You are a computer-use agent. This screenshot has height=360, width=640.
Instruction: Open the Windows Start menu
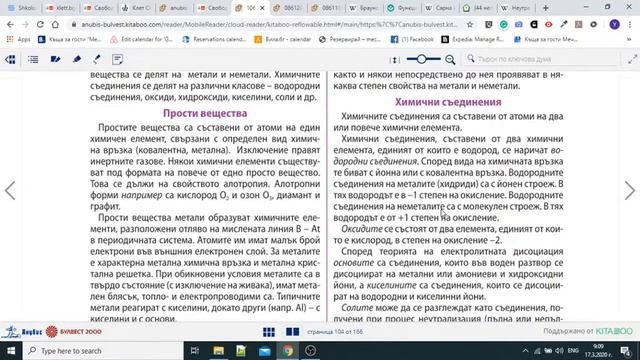coord(11,351)
